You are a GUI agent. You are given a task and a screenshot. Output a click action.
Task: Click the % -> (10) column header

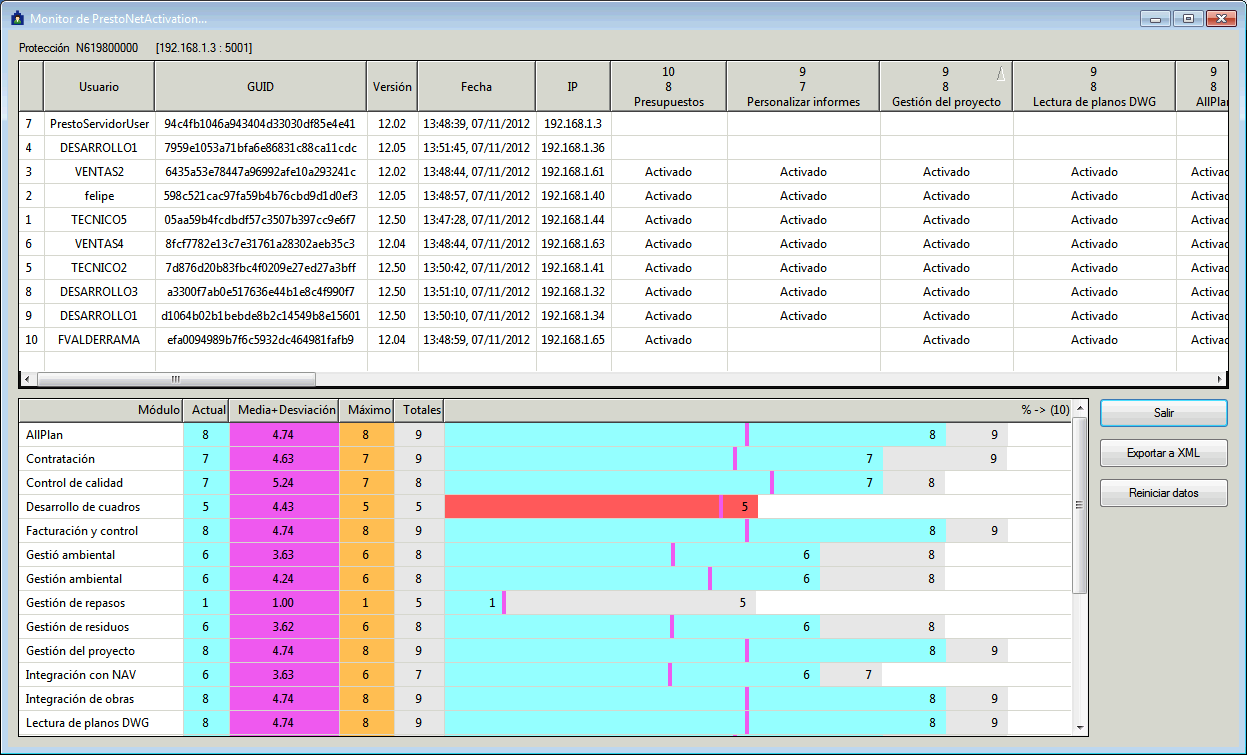coord(758,410)
